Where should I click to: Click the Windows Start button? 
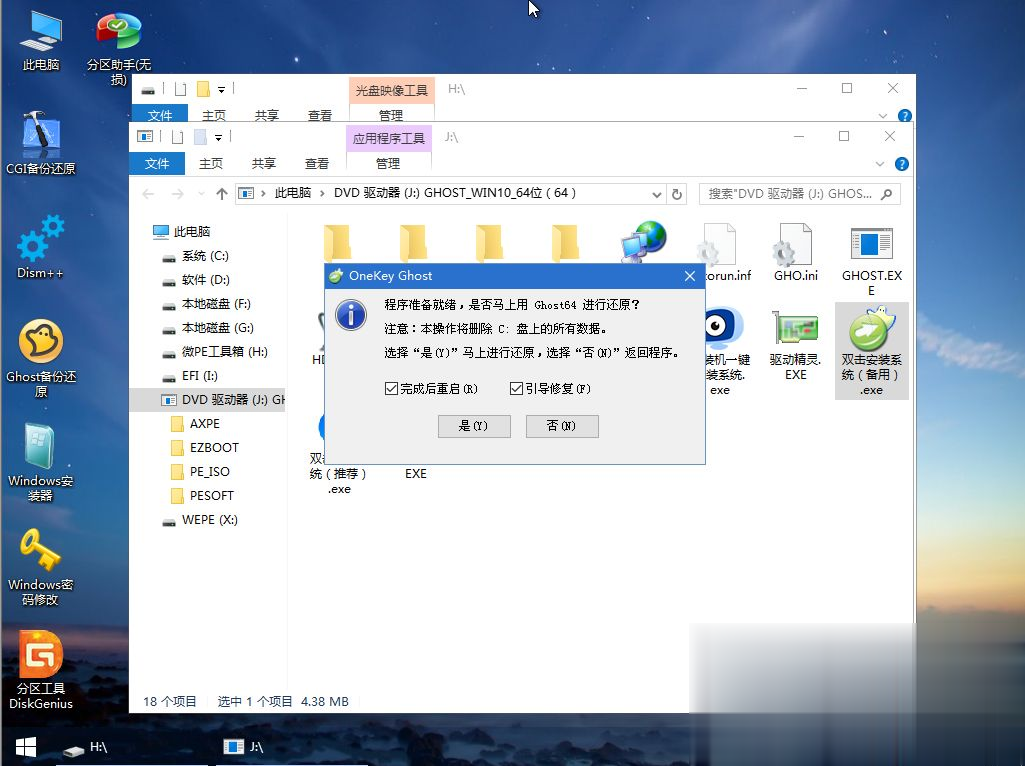click(x=25, y=747)
